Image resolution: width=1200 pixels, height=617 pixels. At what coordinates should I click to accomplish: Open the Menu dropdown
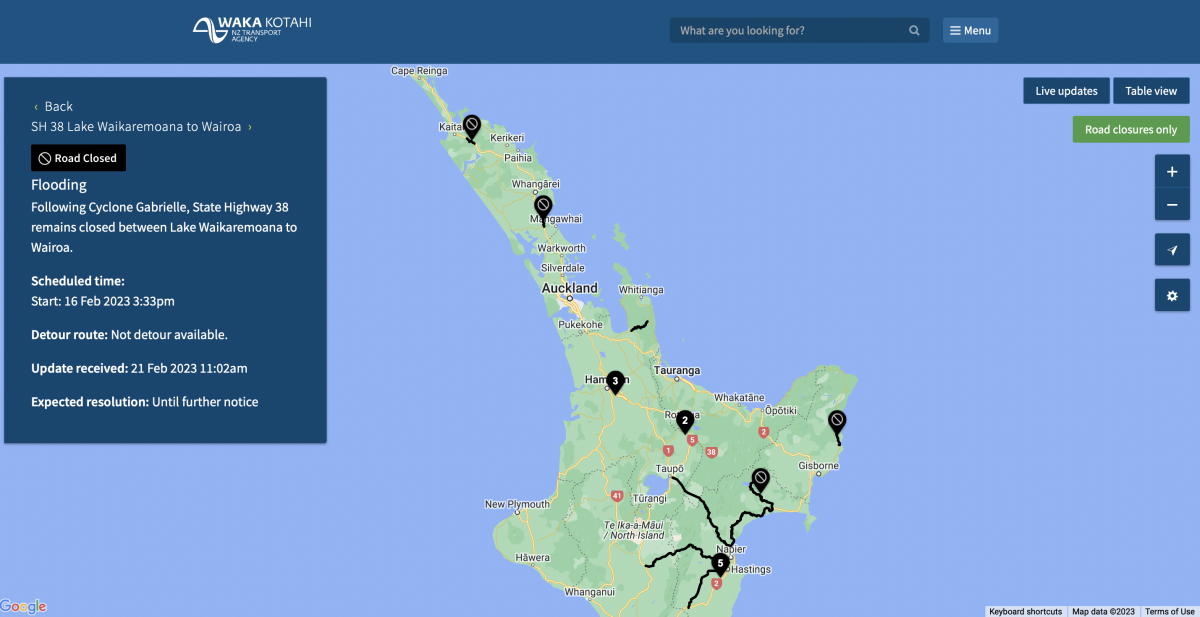(x=969, y=30)
